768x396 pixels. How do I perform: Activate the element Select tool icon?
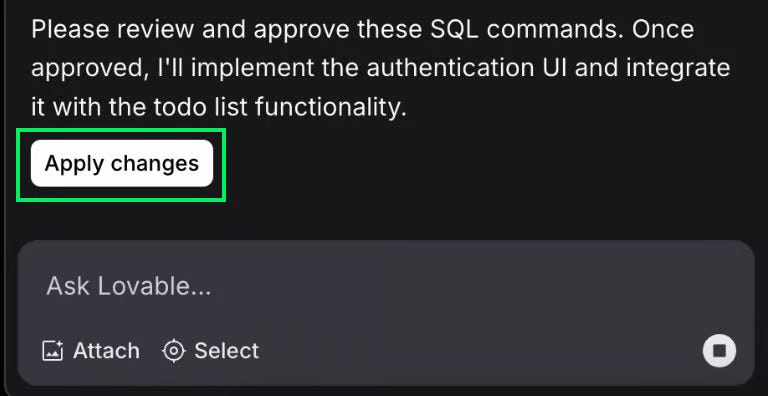[173, 351]
